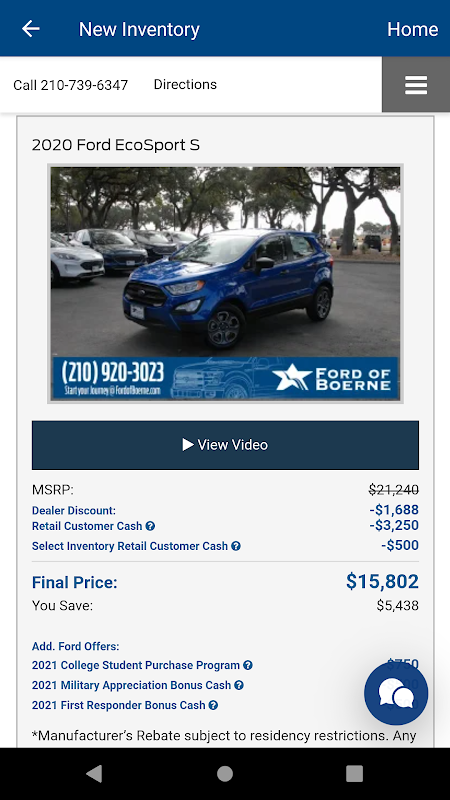Screen dimensions: 450x800
Task: Open 2021 Military Appreciation Bonus Cash link
Action: [131, 685]
